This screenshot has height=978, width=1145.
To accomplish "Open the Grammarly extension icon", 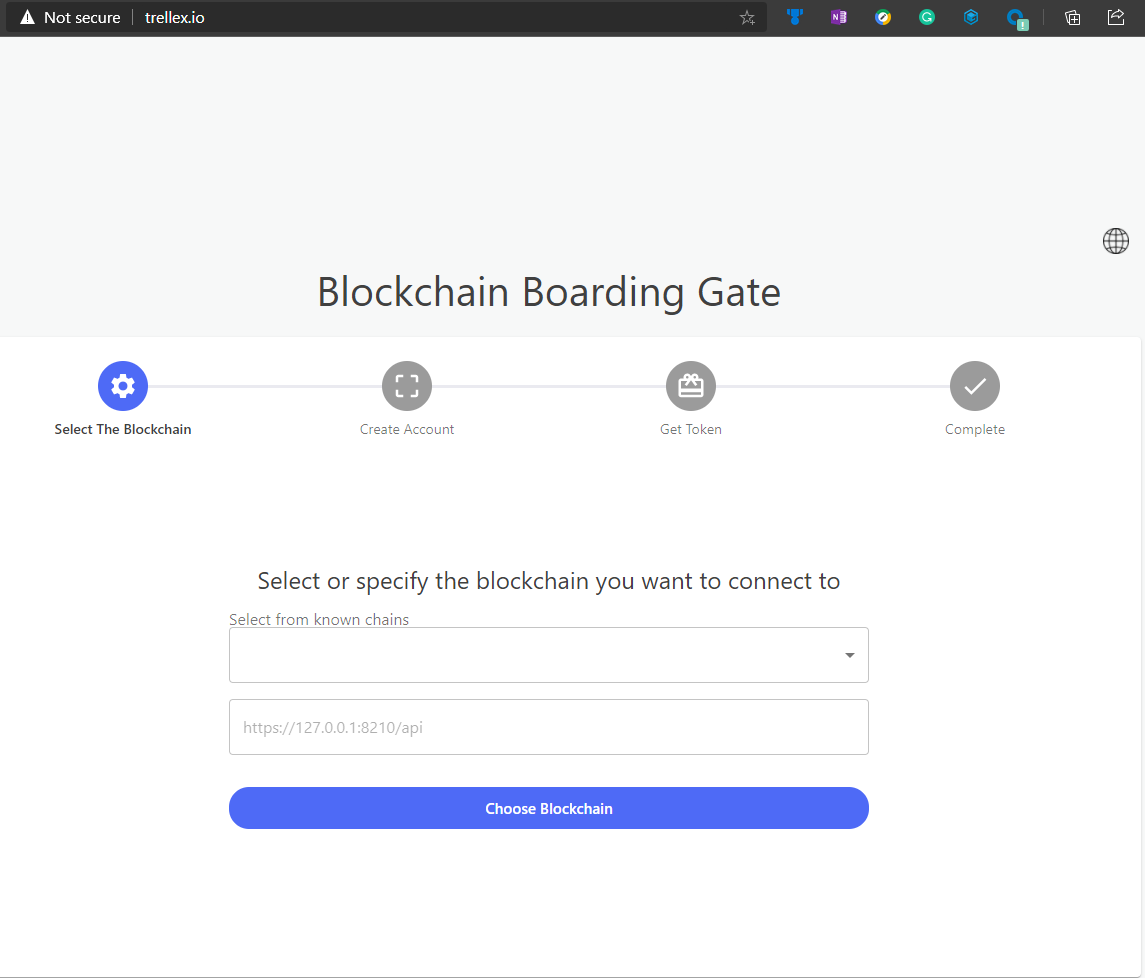I will [x=927, y=17].
